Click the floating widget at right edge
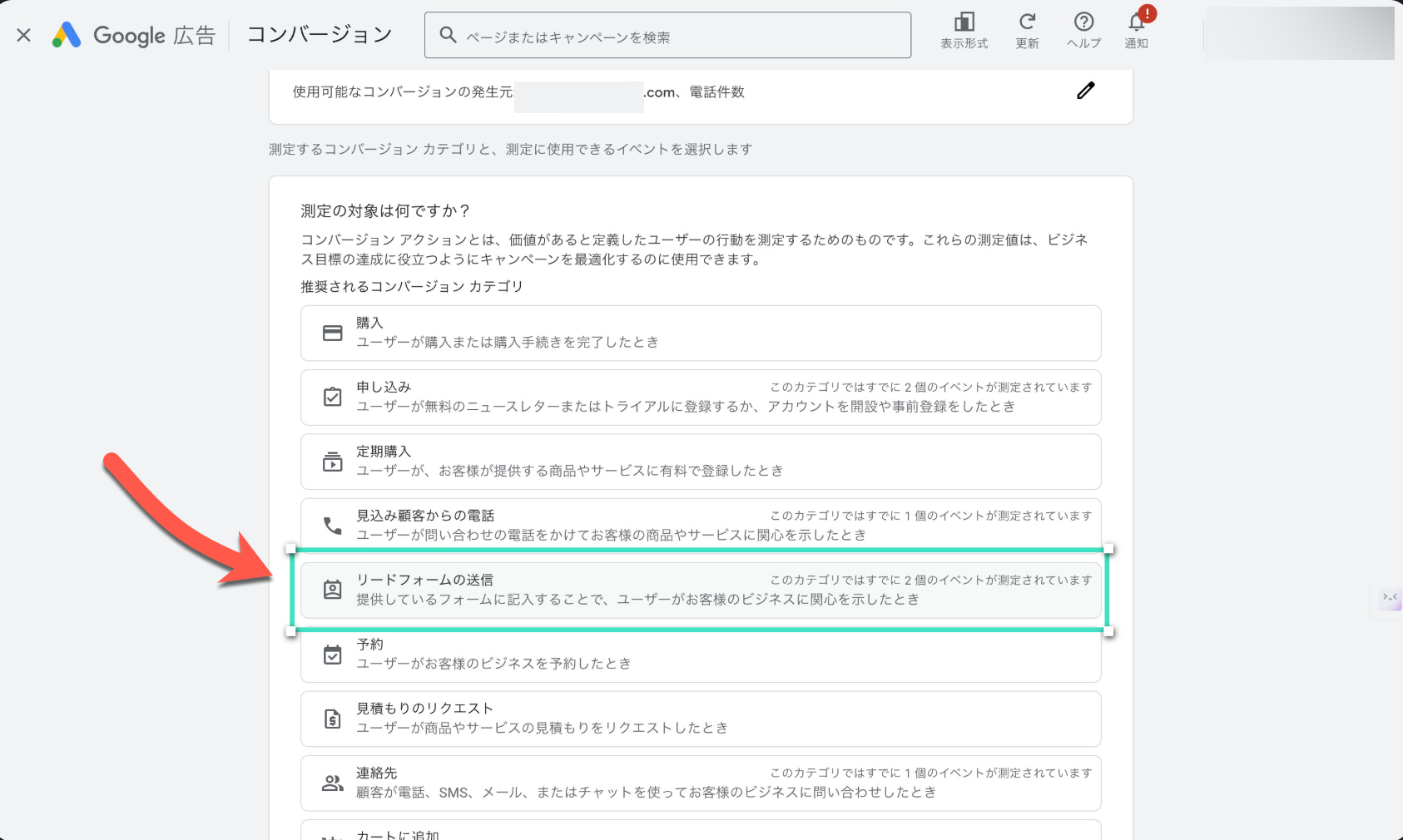The height and width of the screenshot is (840, 1403). point(1390,598)
